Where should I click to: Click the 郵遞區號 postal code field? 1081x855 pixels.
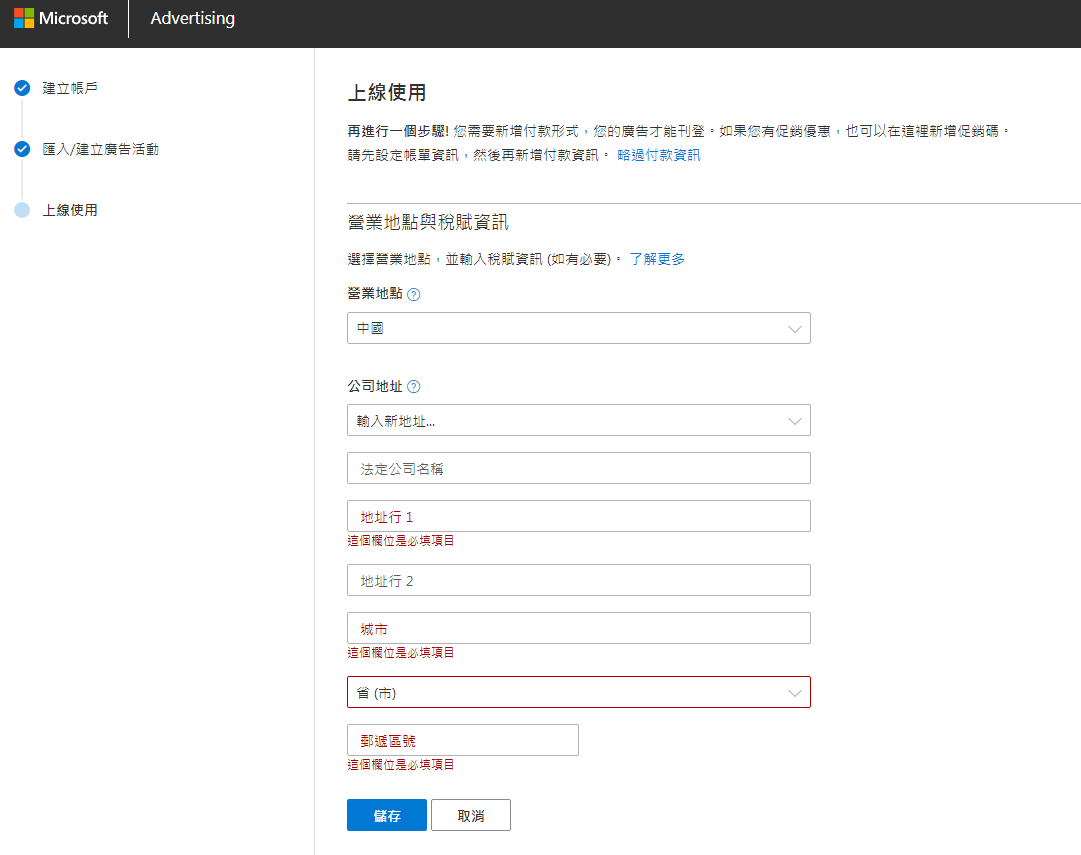click(462, 740)
